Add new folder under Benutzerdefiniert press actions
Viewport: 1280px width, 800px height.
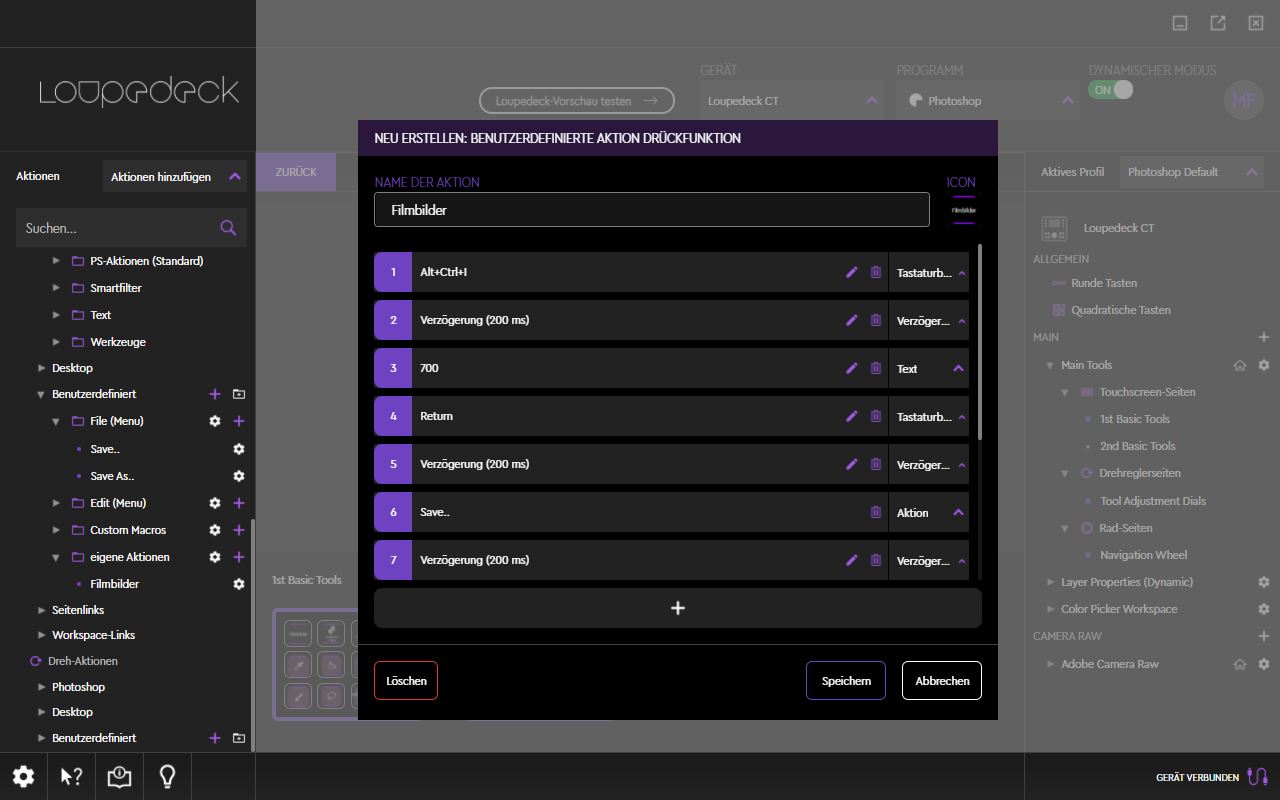[239, 394]
